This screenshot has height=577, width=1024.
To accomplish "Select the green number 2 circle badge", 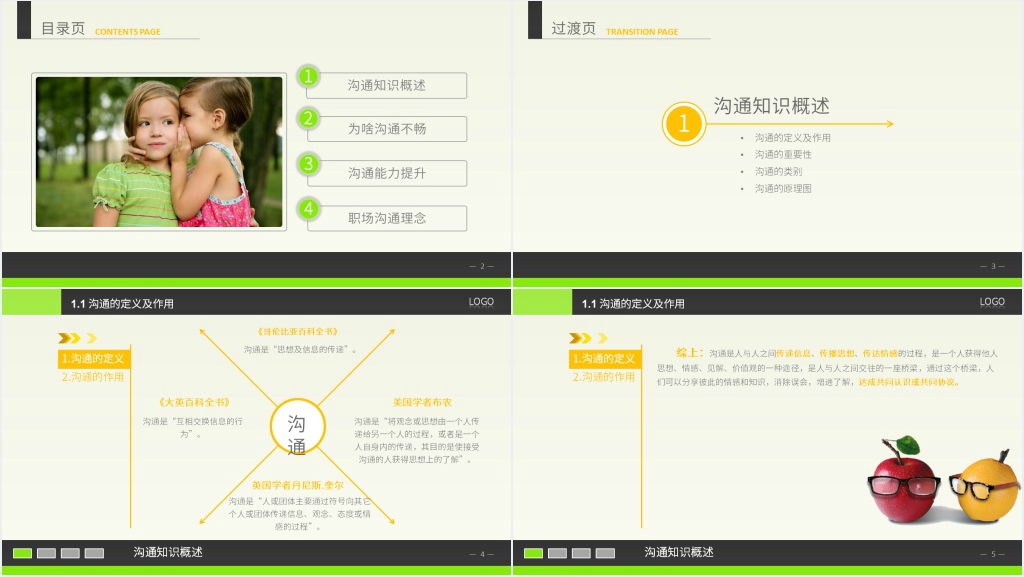I will click(309, 119).
